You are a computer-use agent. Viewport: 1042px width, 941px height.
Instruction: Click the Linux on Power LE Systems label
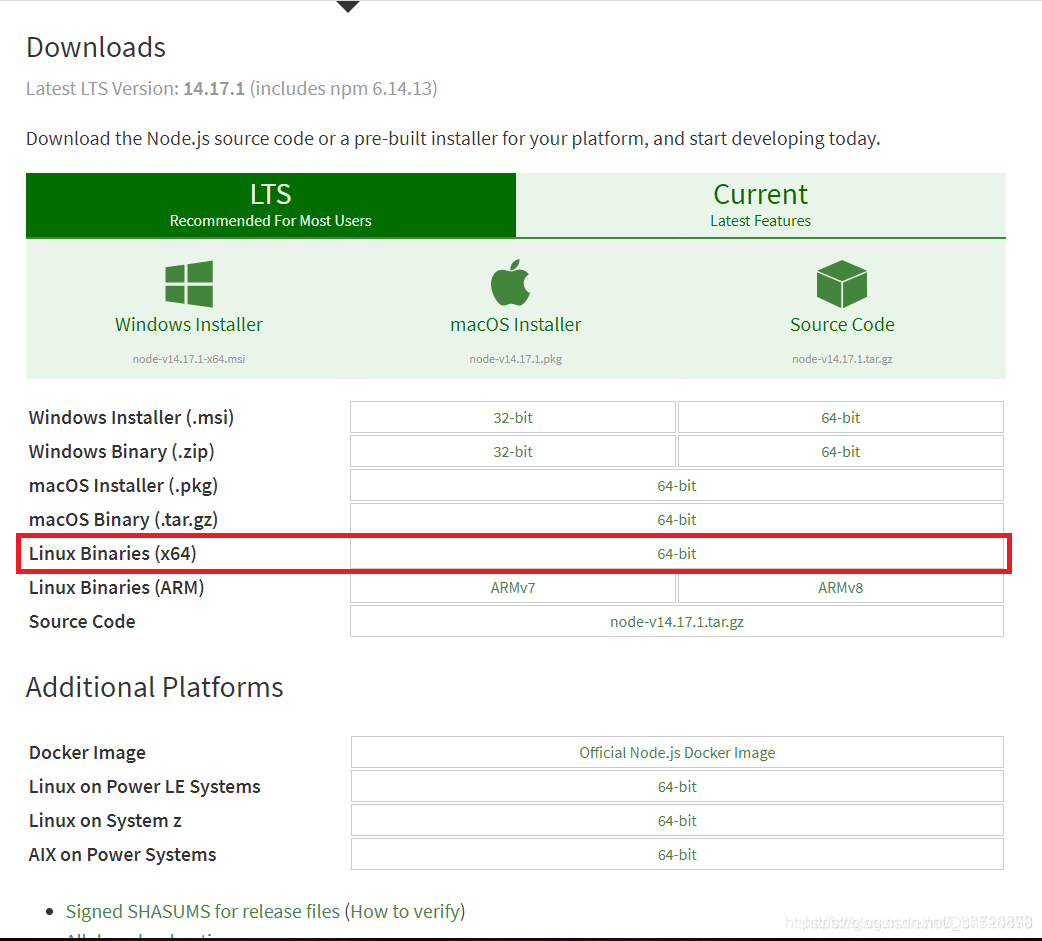click(x=145, y=786)
